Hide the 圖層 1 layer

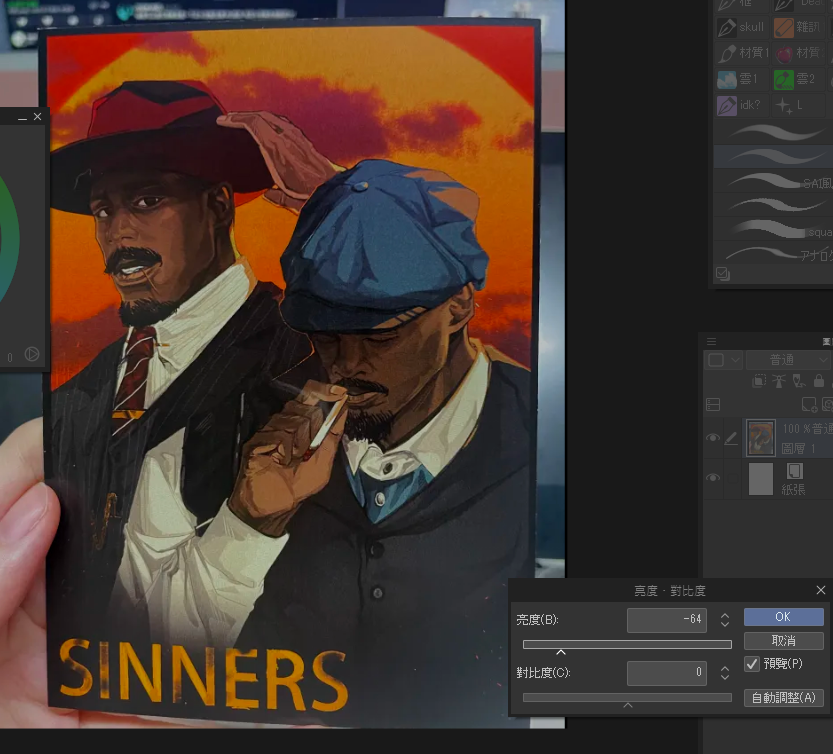pyautogui.click(x=713, y=437)
